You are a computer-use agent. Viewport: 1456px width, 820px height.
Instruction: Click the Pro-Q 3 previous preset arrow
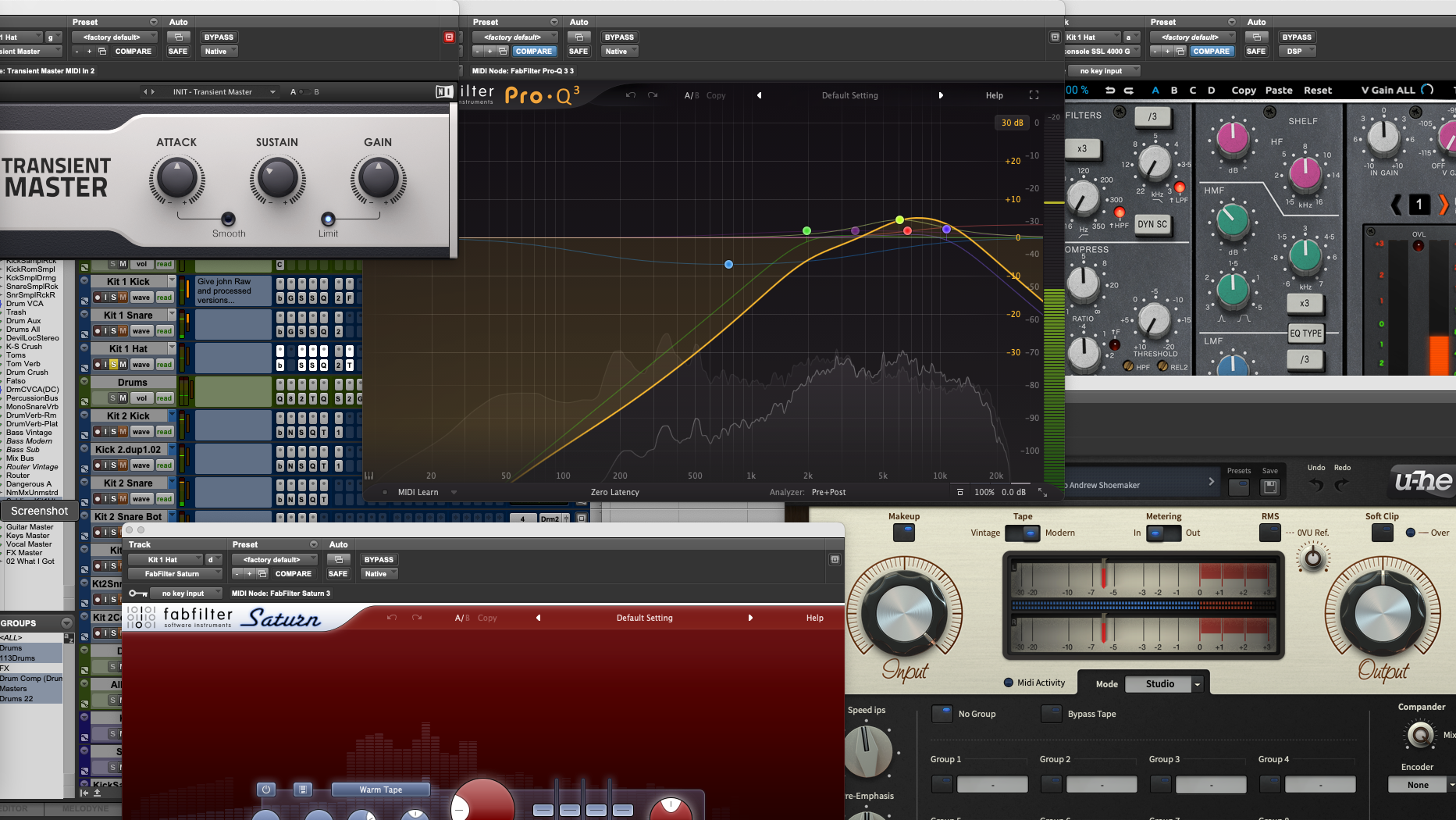(x=759, y=95)
